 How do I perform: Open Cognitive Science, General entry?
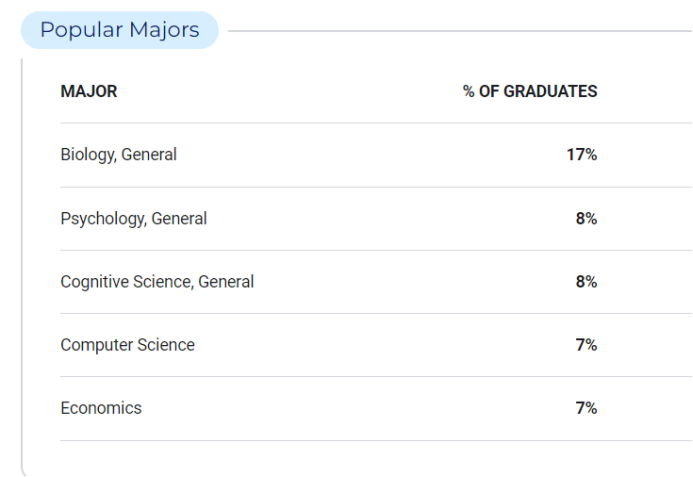click(157, 282)
